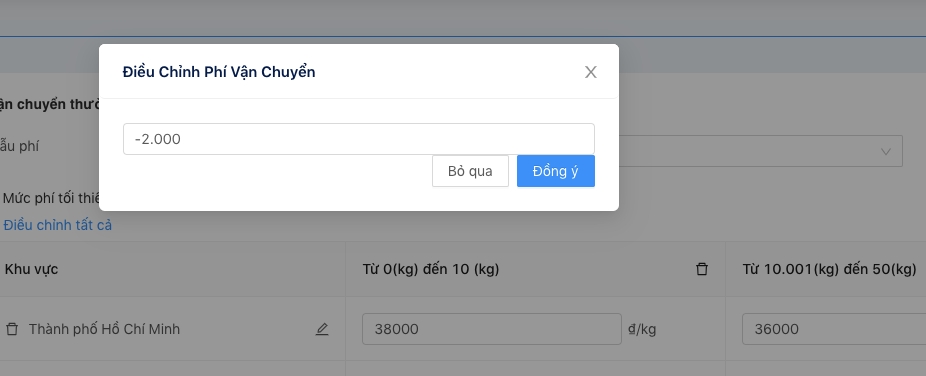
Task: Edit the Thành phố Hồ Chí Minh area
Action: click(x=321, y=329)
